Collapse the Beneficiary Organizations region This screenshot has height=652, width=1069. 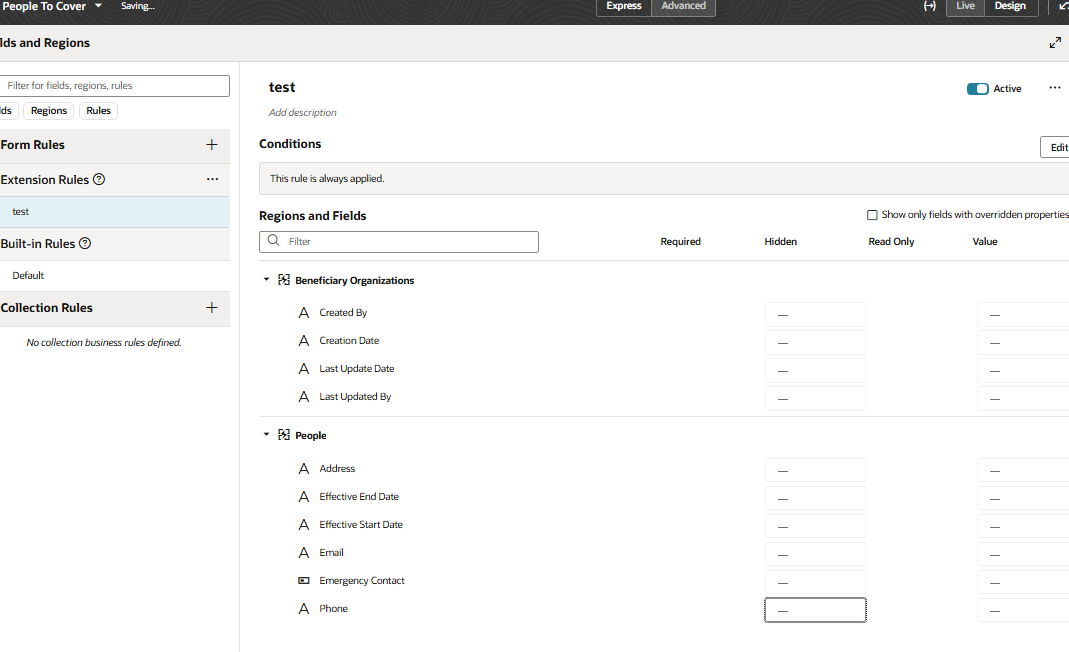pos(267,280)
